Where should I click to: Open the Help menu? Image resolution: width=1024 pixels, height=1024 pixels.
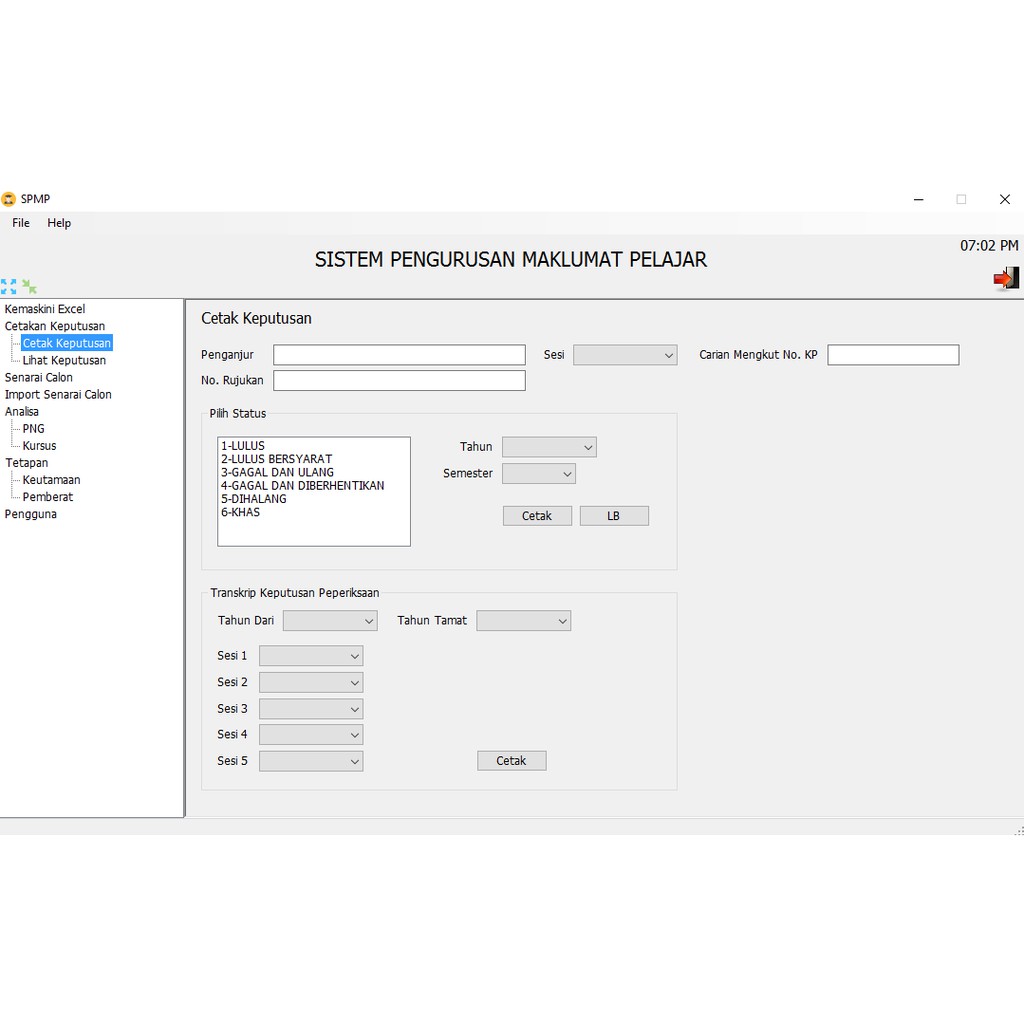(59, 223)
